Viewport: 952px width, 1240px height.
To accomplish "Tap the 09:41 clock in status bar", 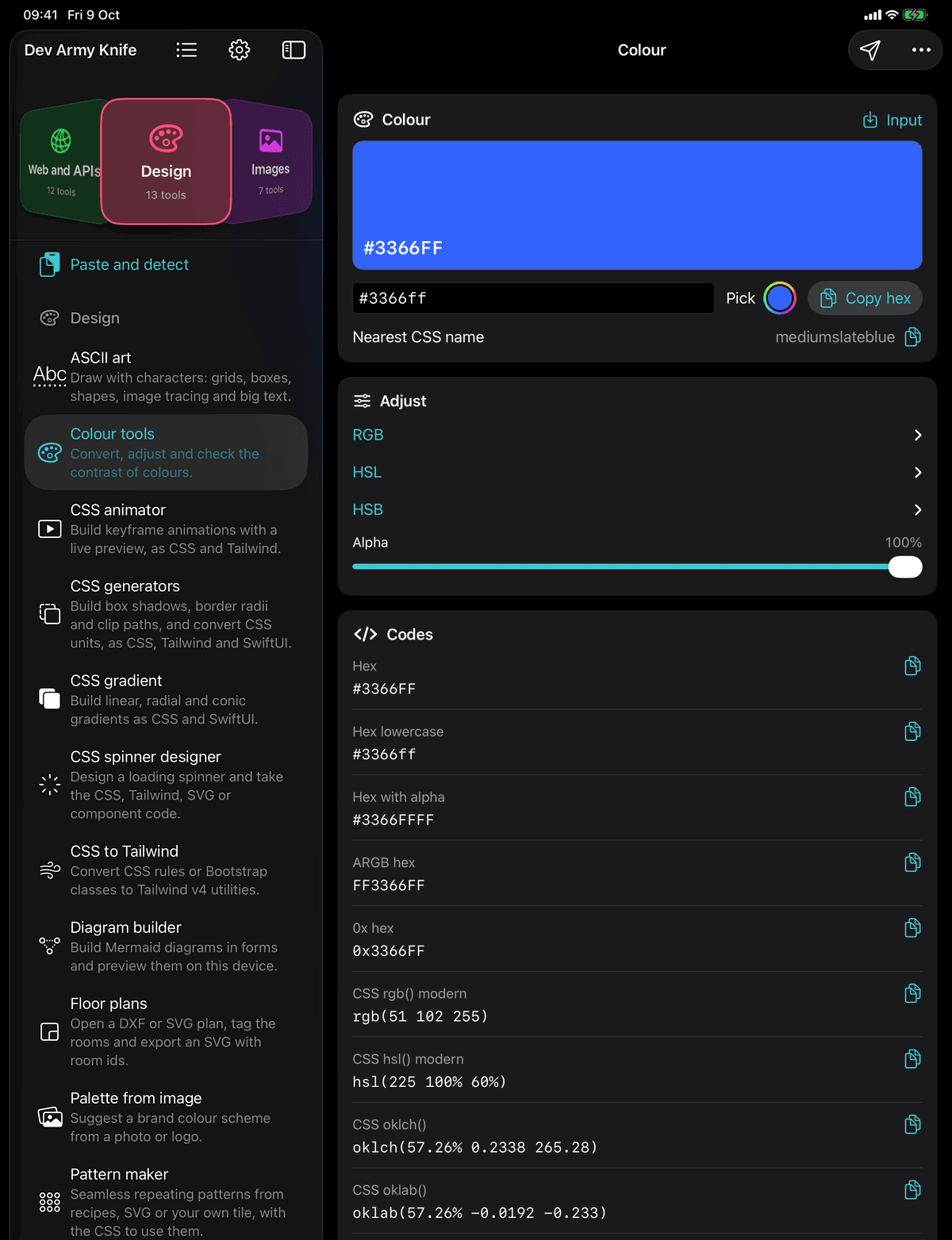I will 40,15.
